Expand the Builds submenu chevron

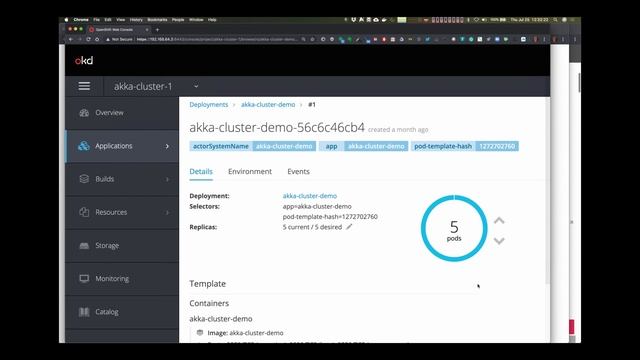[x=167, y=179]
